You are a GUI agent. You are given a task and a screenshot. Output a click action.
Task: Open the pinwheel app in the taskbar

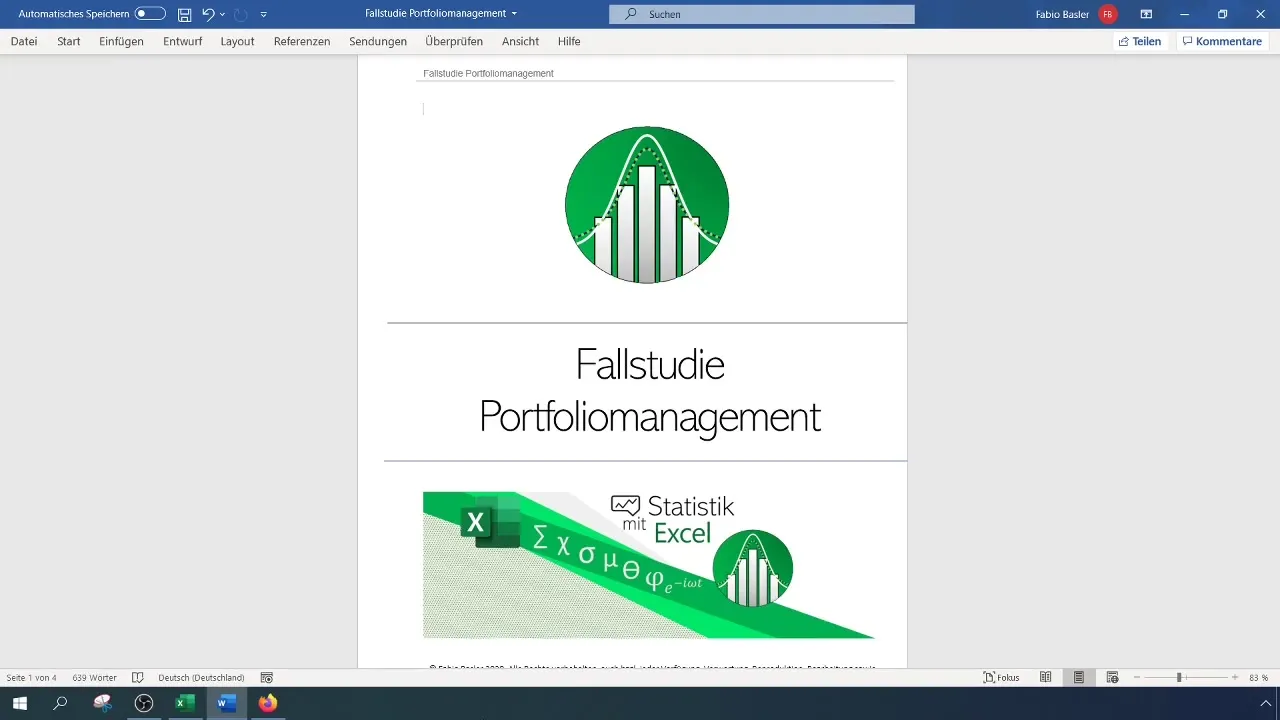pos(102,703)
